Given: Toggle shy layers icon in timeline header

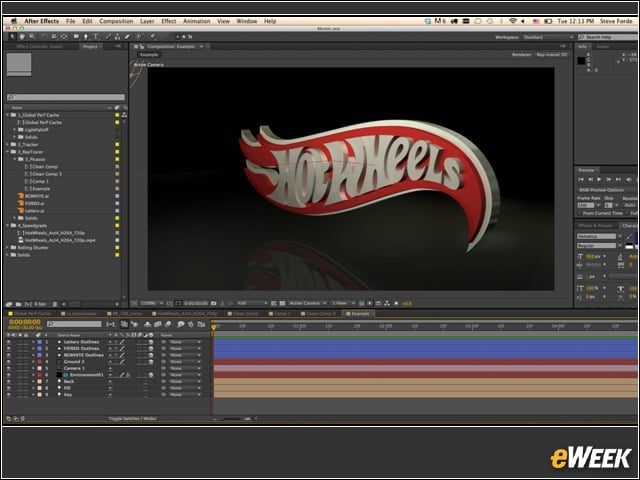Looking at the screenshot, I should (x=147, y=324).
